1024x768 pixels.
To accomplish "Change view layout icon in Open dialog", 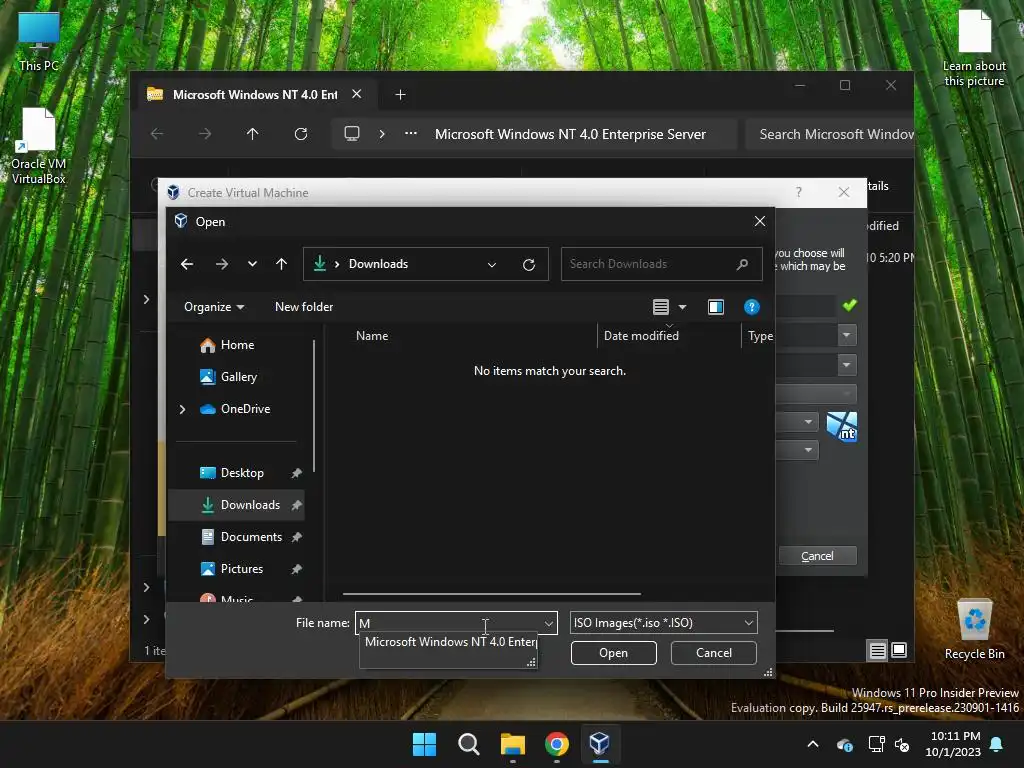I will pos(661,307).
